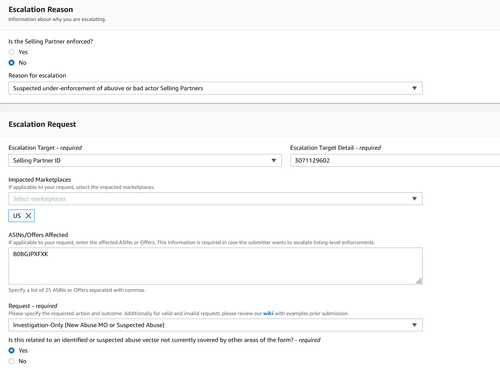Click the Reason for escalation dropdown arrow
This screenshot has height=368, width=500.
pos(414,88)
